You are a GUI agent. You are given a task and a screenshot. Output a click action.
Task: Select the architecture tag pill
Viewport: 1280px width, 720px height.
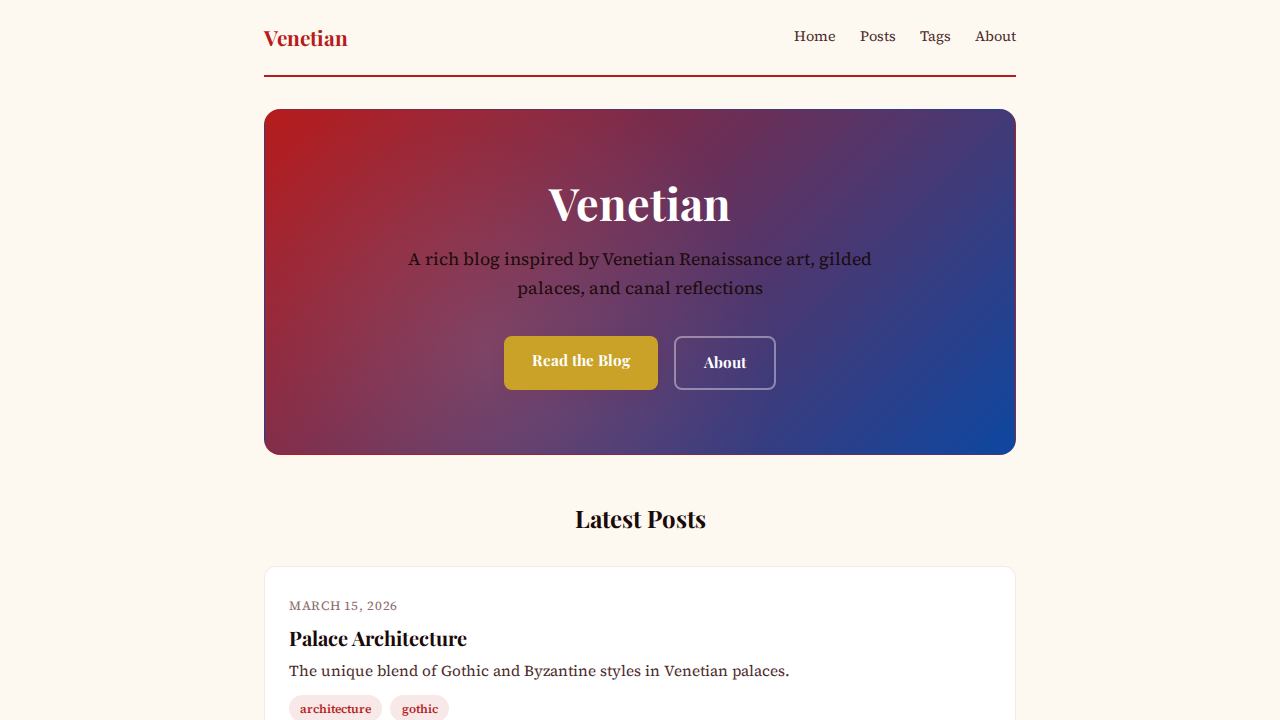click(335, 707)
